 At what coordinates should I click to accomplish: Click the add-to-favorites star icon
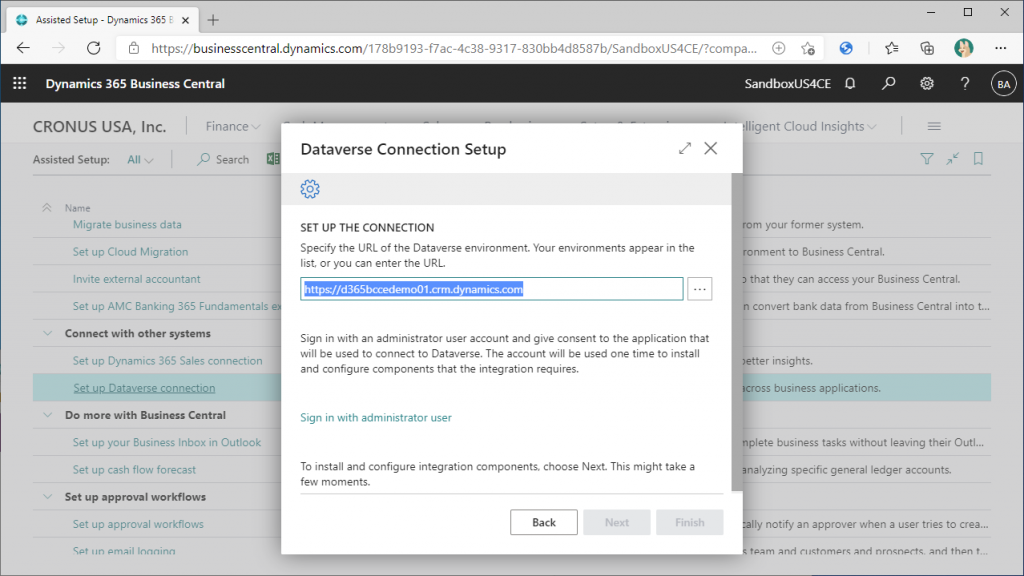(x=808, y=48)
